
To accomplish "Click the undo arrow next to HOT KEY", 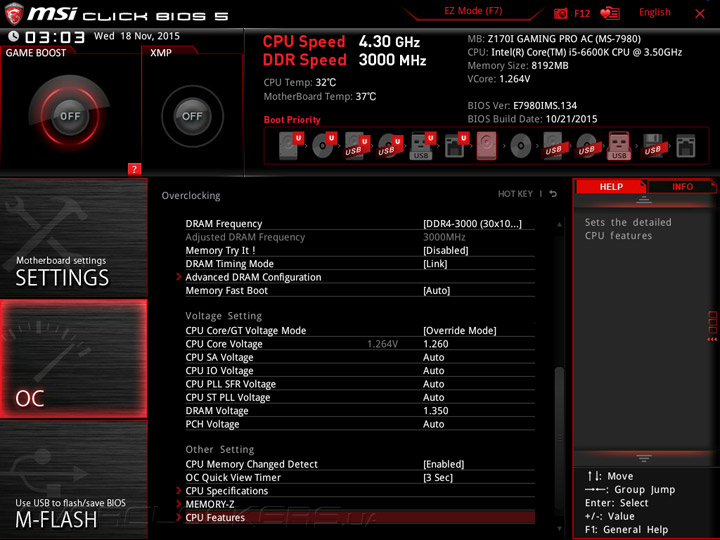I will point(553,194).
